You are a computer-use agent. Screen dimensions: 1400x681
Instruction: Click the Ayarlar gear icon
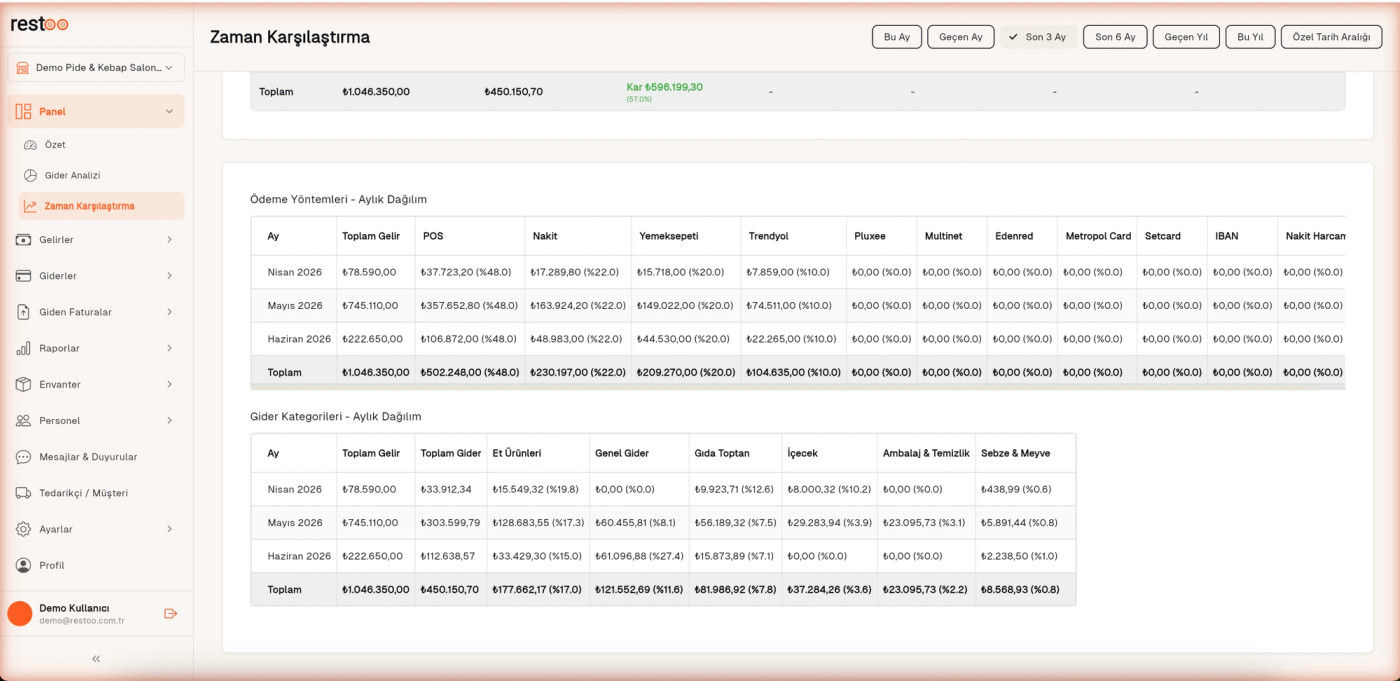point(23,529)
